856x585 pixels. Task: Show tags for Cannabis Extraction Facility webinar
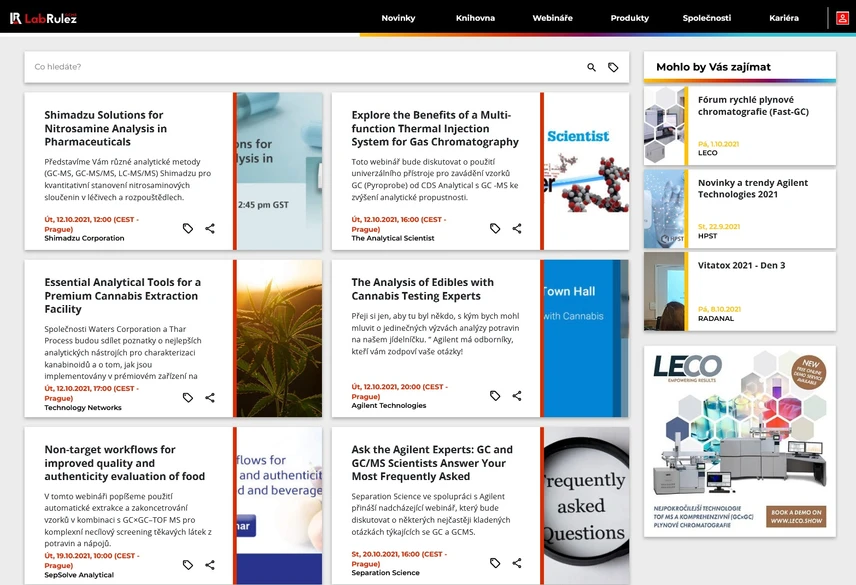(x=188, y=397)
